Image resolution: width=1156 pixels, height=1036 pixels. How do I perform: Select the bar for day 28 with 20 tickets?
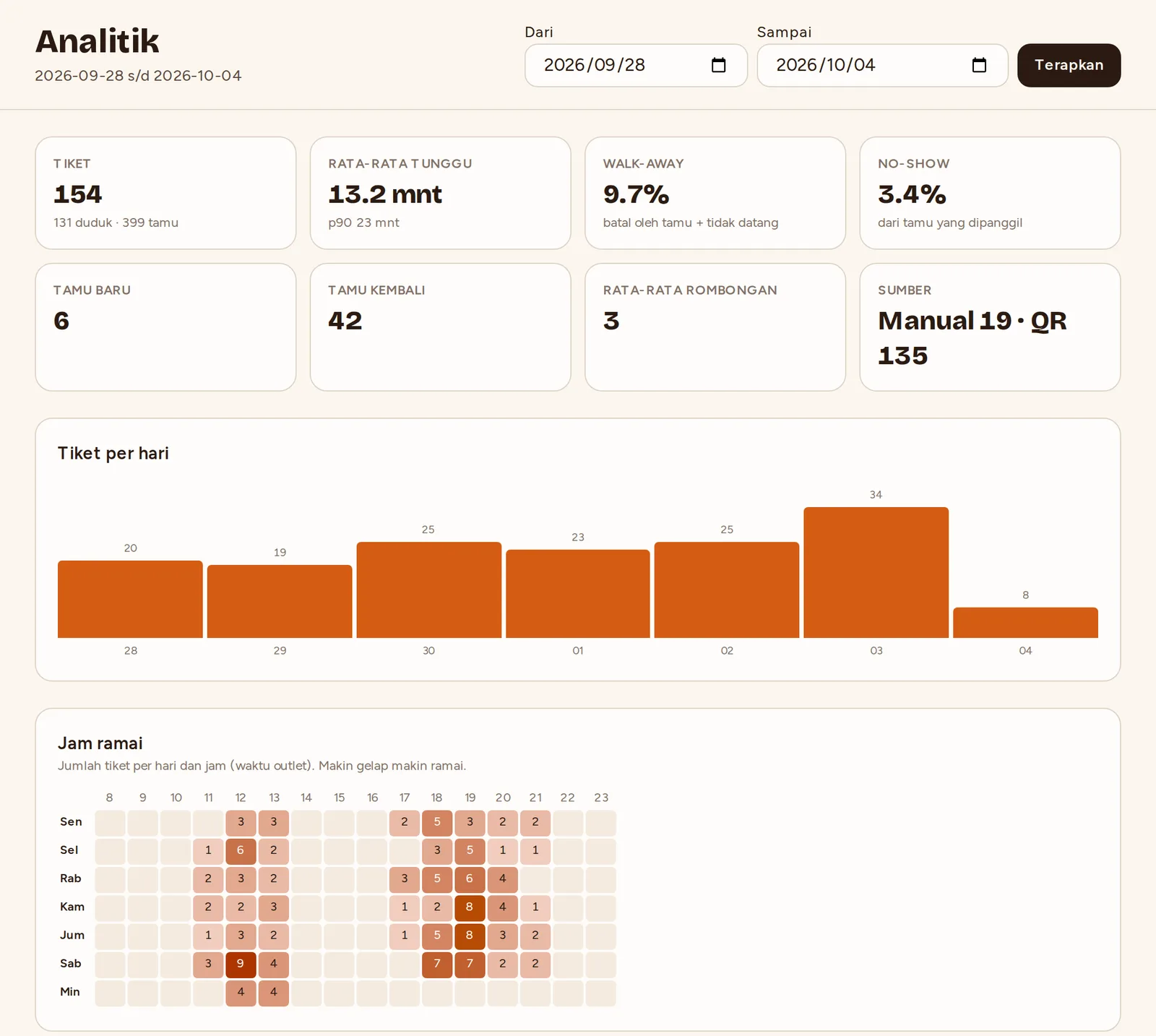pyautogui.click(x=130, y=599)
